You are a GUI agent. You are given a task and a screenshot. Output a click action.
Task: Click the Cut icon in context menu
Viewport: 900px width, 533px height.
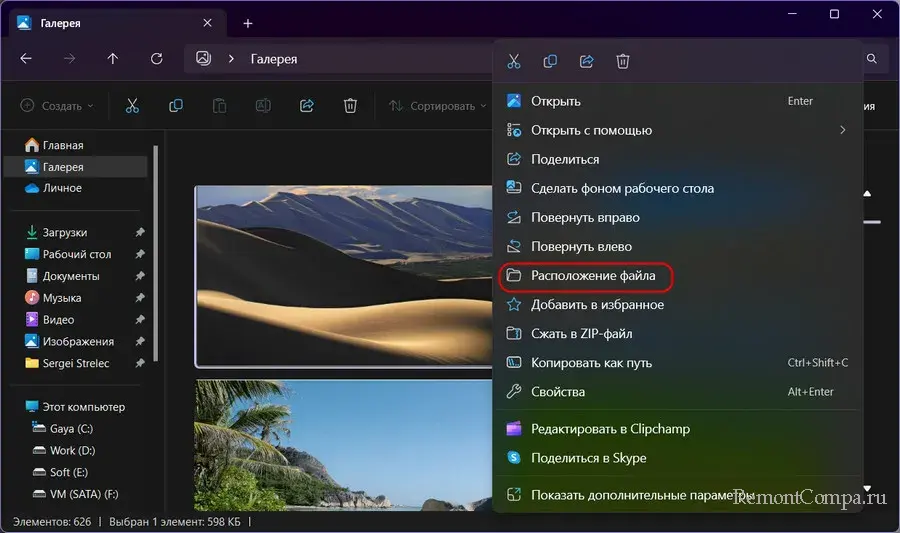tap(514, 62)
